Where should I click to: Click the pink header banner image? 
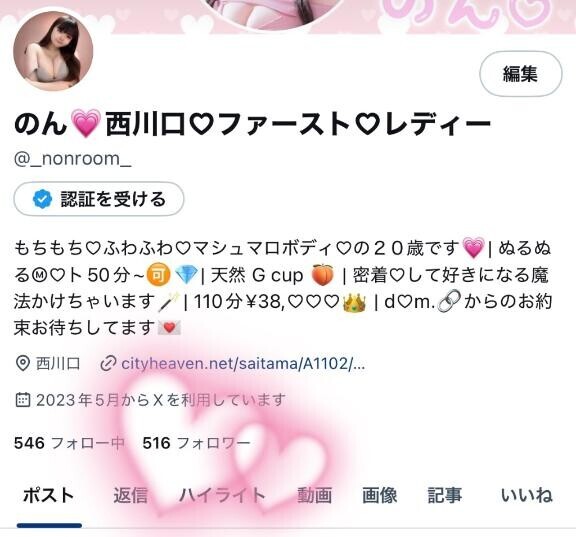tap(331, 17)
